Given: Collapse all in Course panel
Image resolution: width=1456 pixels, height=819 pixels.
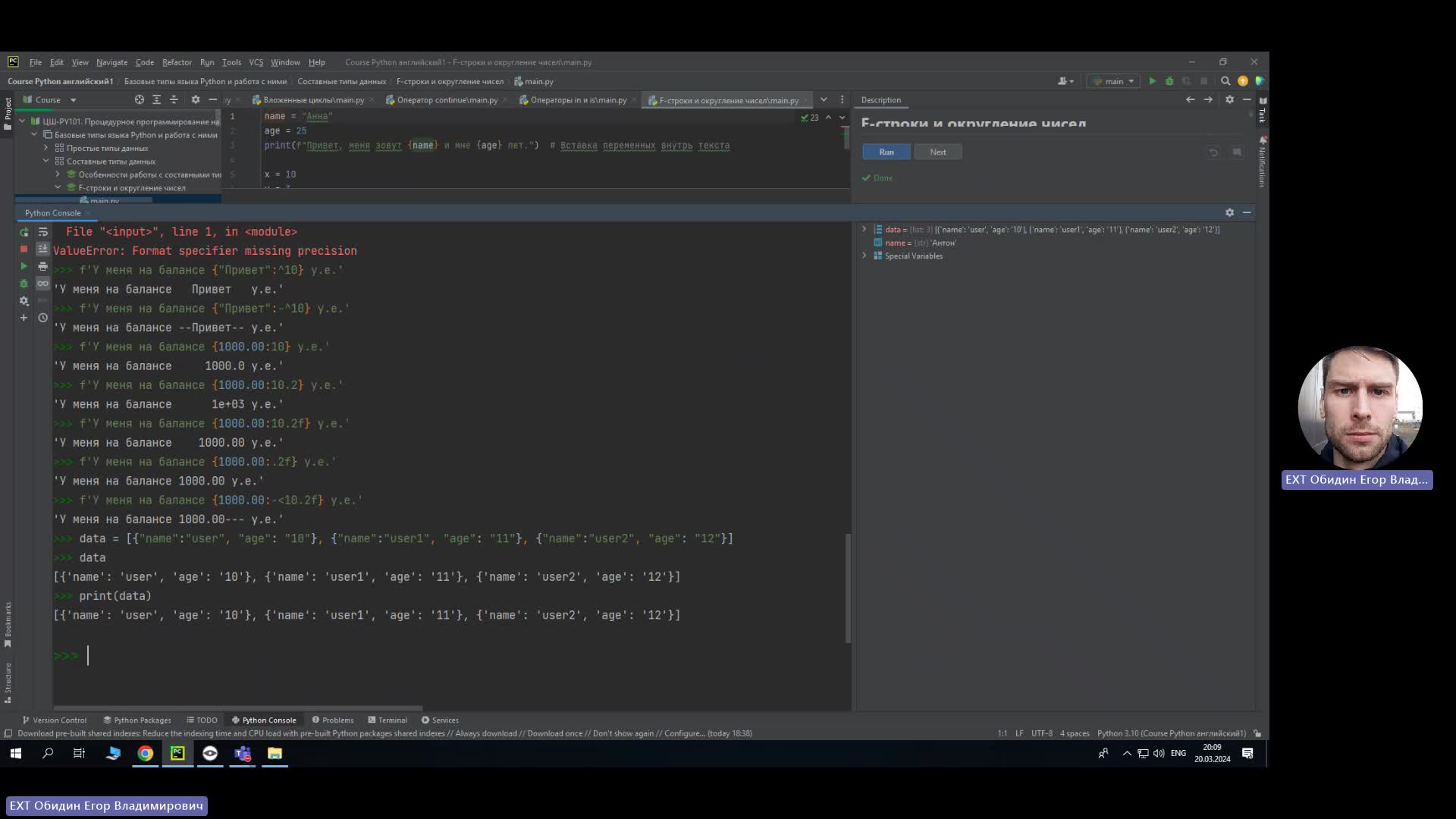Looking at the screenshot, I should [x=174, y=100].
